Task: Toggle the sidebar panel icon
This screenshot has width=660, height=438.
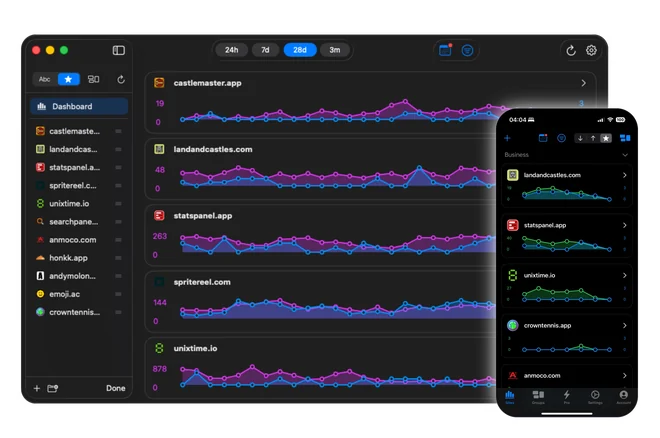Action: click(x=119, y=50)
